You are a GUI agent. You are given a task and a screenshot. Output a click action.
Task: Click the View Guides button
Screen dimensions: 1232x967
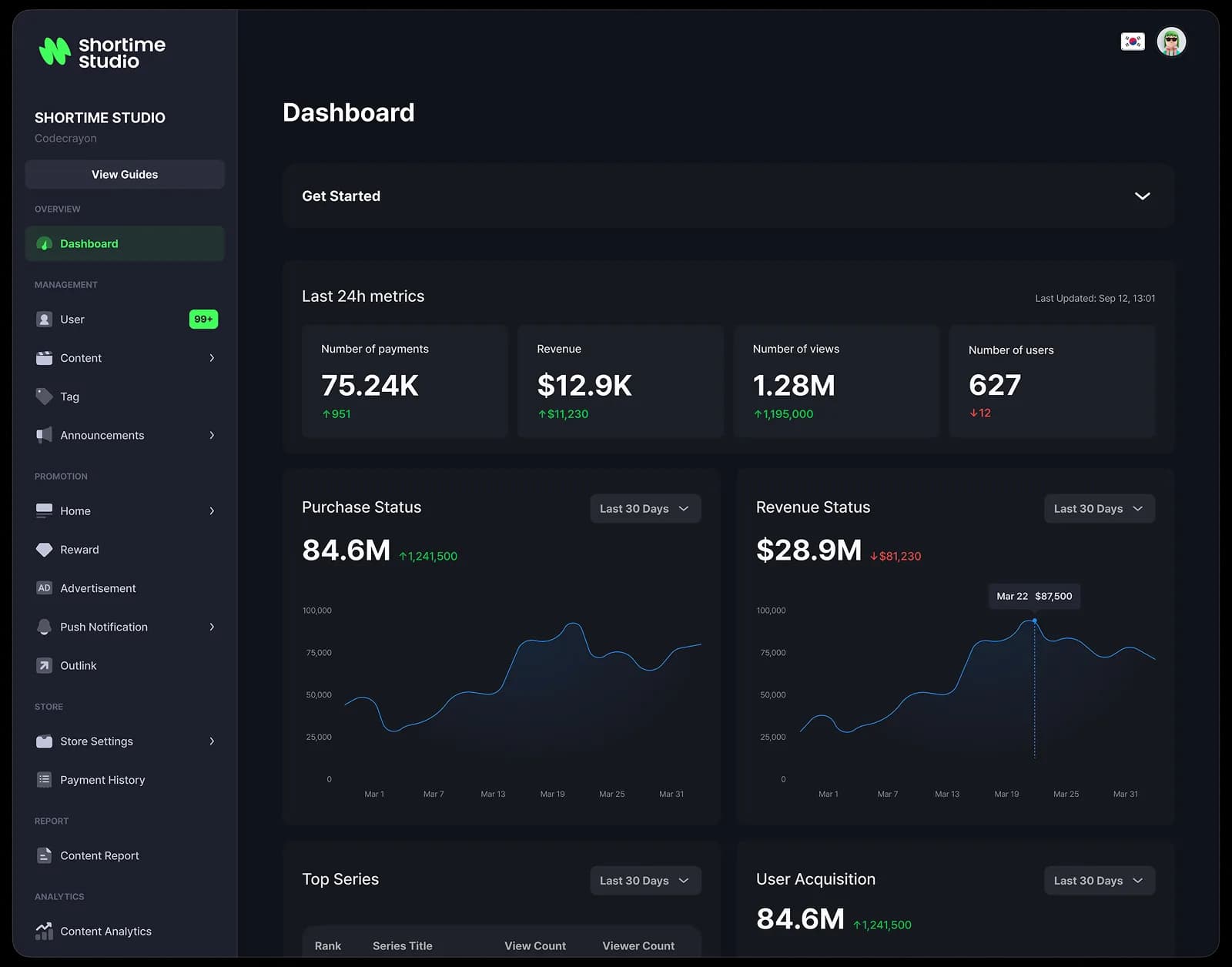(x=125, y=175)
